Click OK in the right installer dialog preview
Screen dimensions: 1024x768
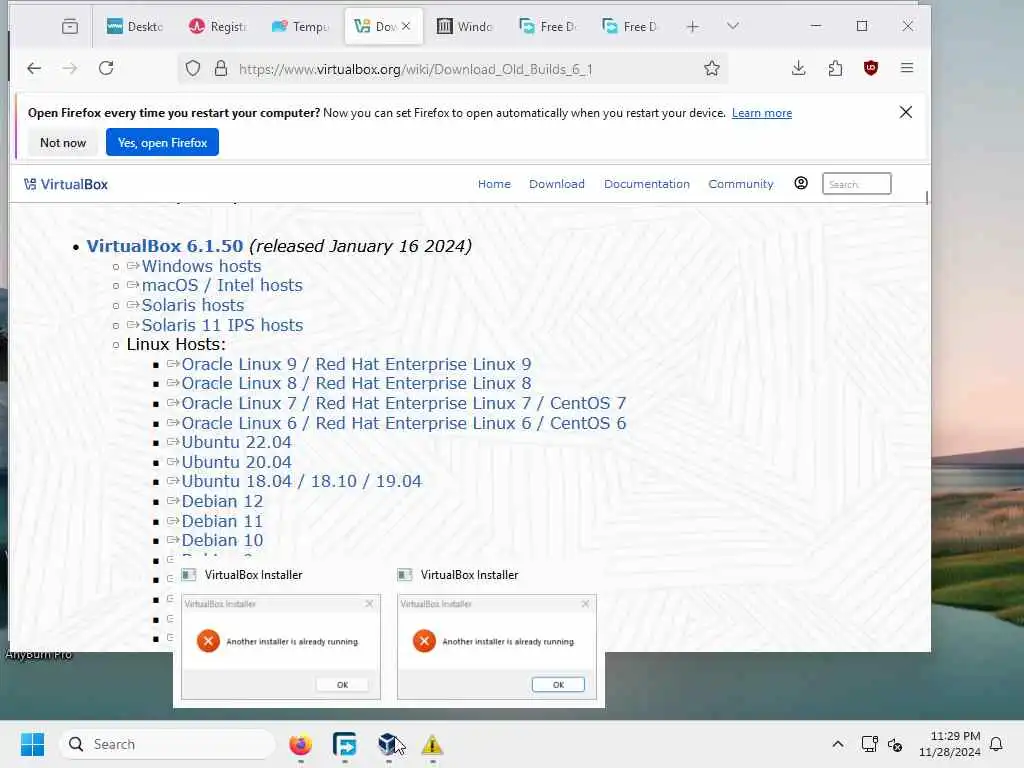tap(558, 684)
